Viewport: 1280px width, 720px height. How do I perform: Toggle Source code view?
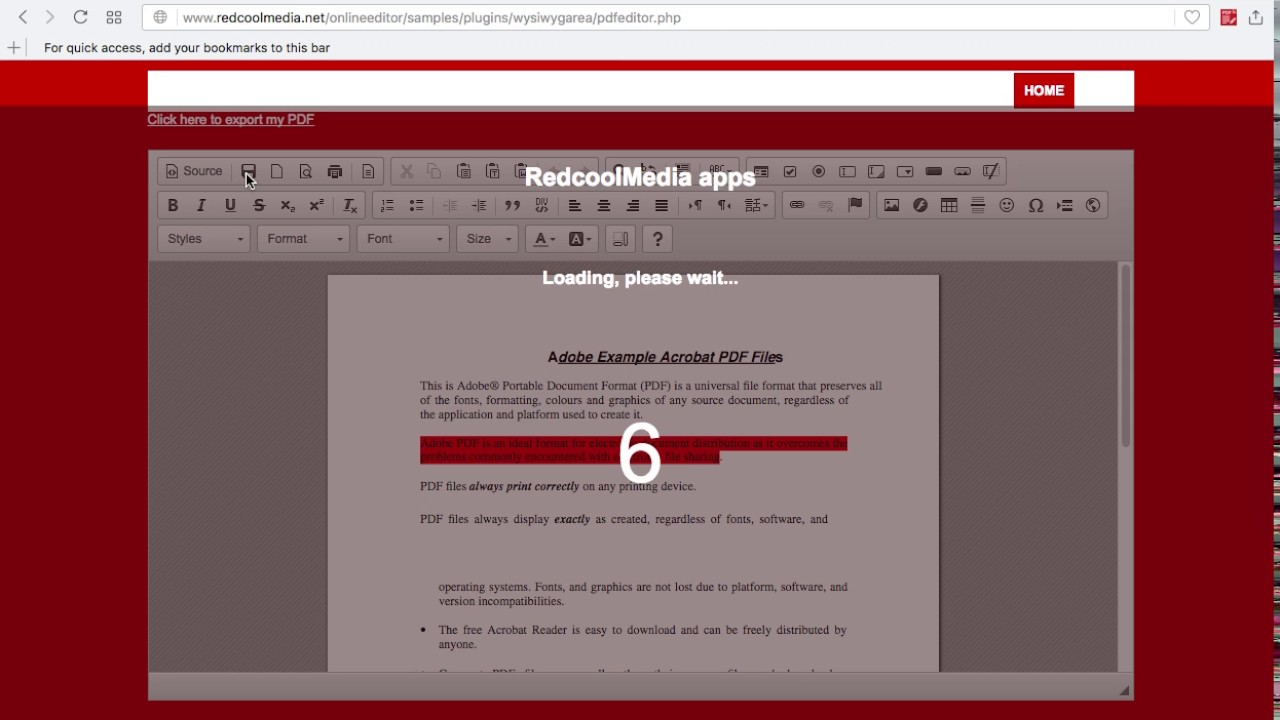(194, 171)
